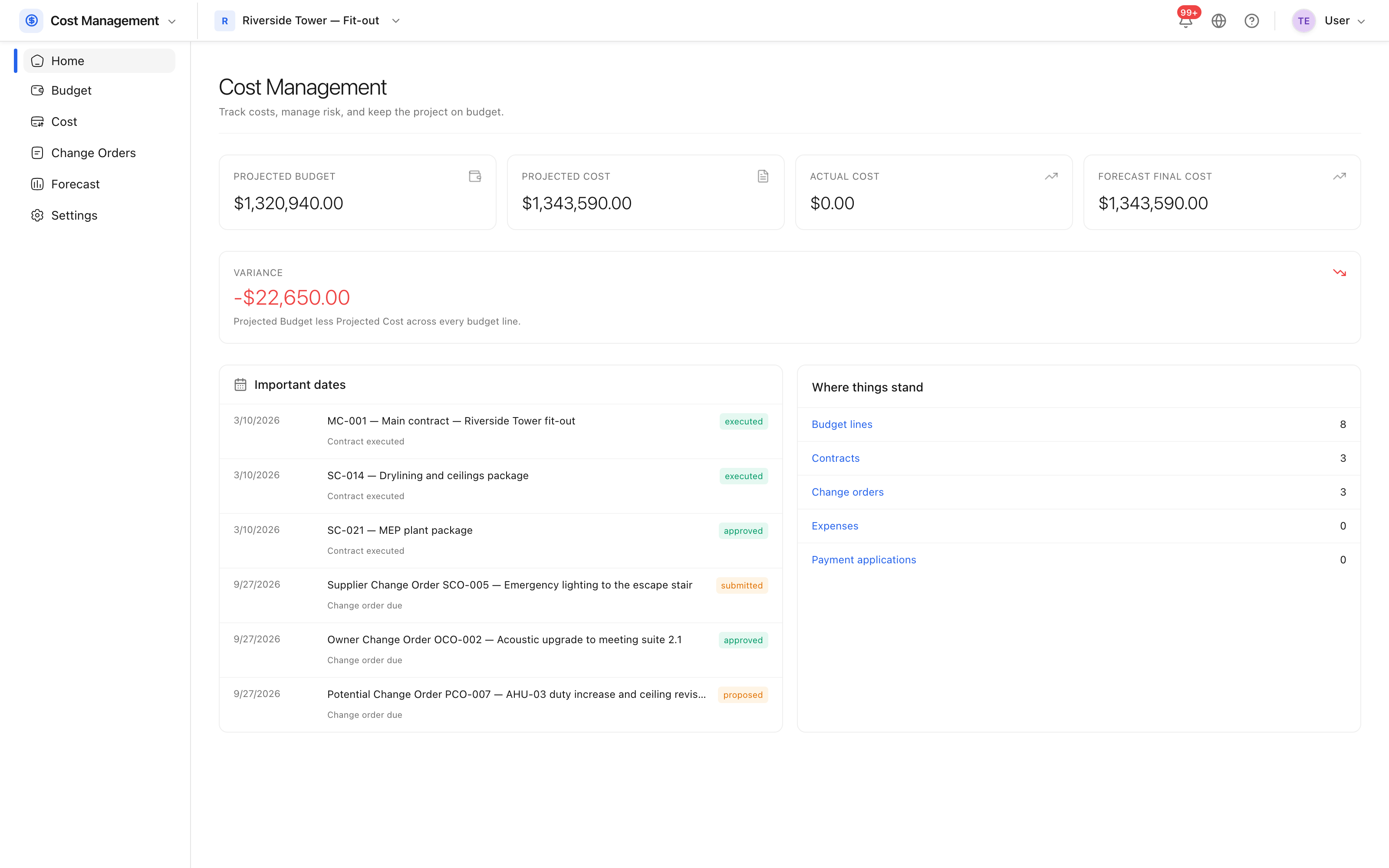
Task: Click the submitted status badge
Action: point(741,585)
